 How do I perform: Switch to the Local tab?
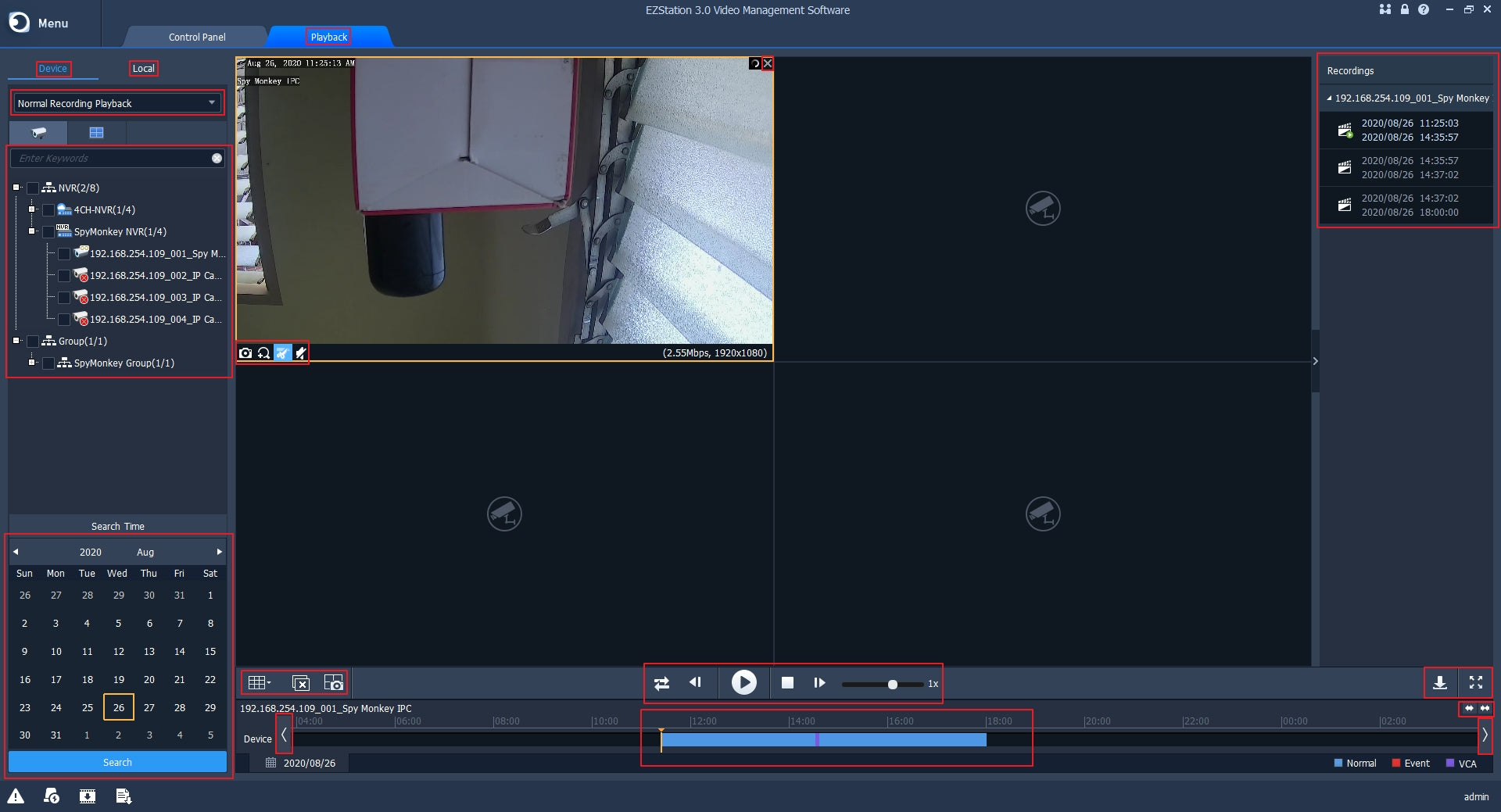click(143, 69)
